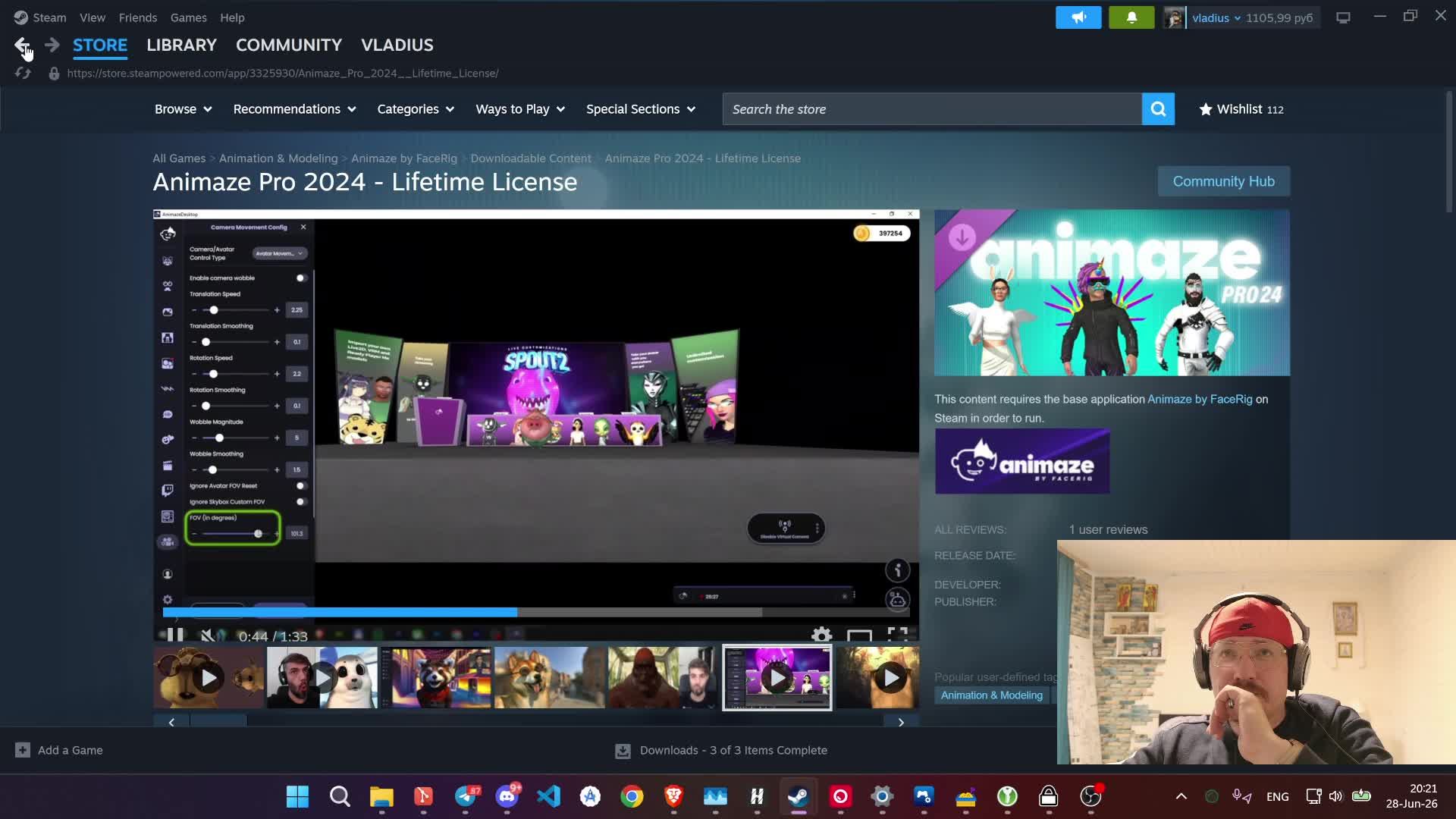1456x819 pixels.
Task: Click the animaze base application logo
Action: tap(1022, 462)
